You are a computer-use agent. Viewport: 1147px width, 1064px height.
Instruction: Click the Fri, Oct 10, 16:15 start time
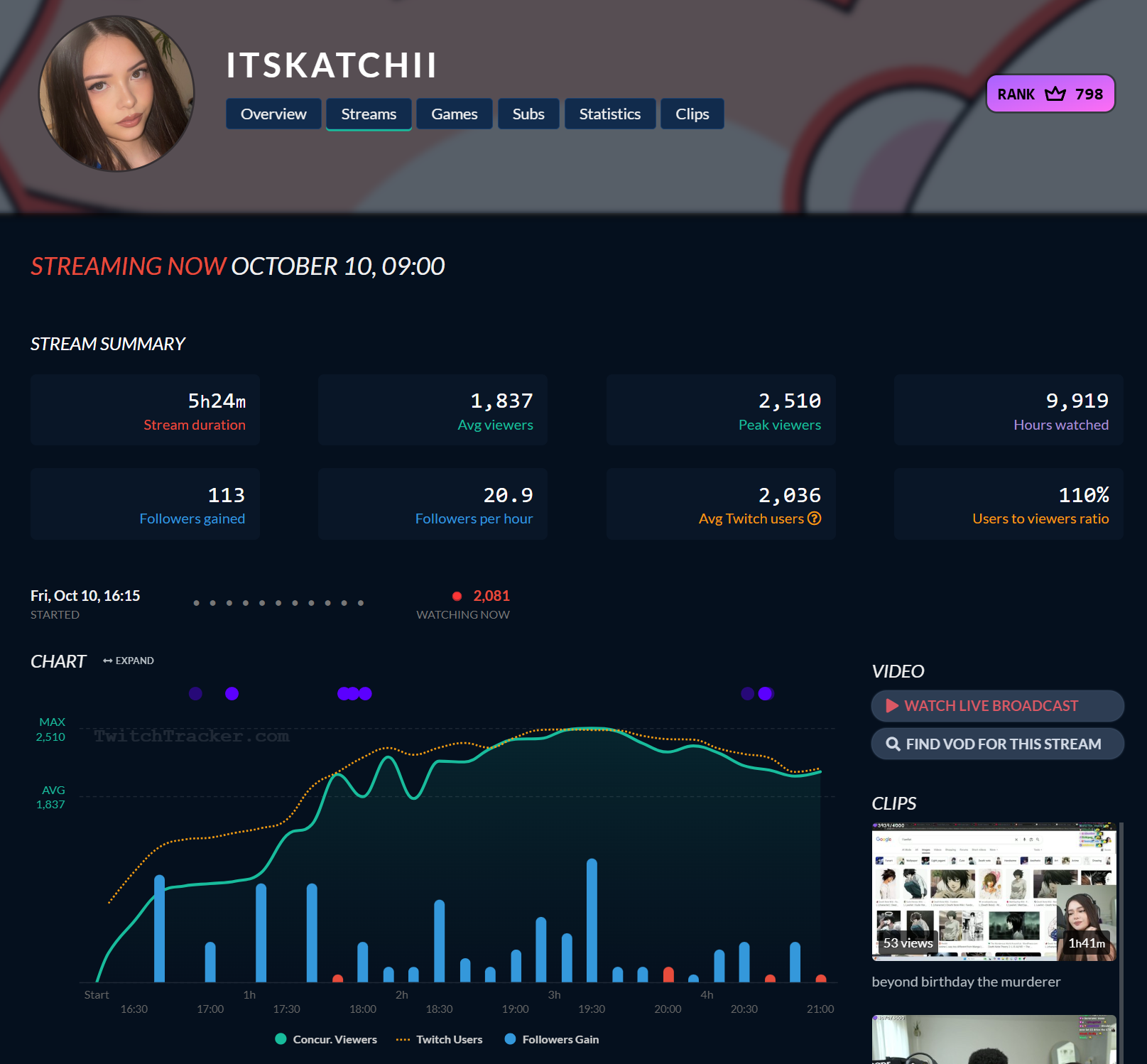tap(85, 596)
